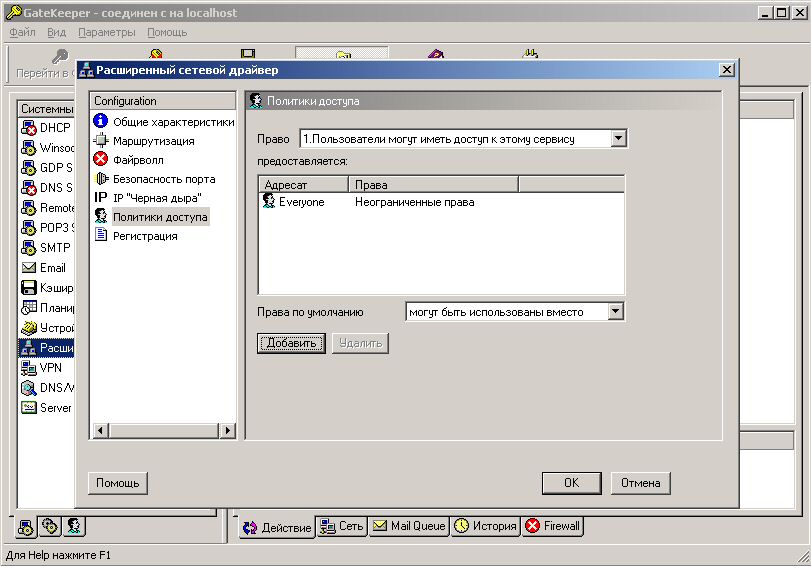Select SMTP service icon in GateKeeper
811x566 pixels.
28,248
